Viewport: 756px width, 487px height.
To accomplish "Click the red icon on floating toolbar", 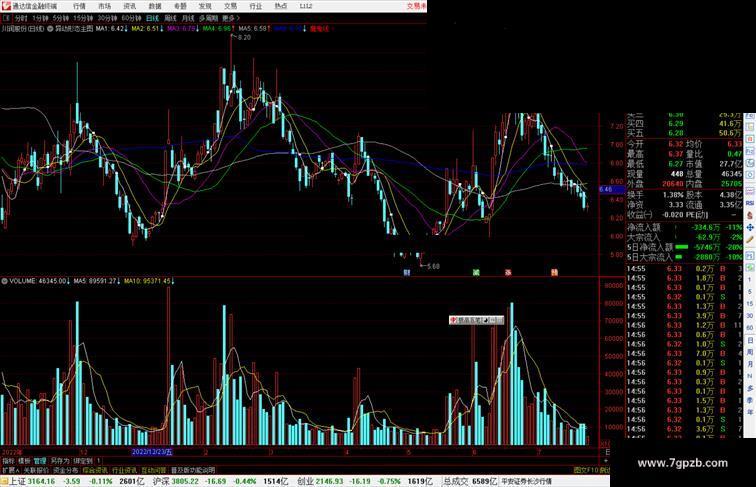I will coord(453,320).
